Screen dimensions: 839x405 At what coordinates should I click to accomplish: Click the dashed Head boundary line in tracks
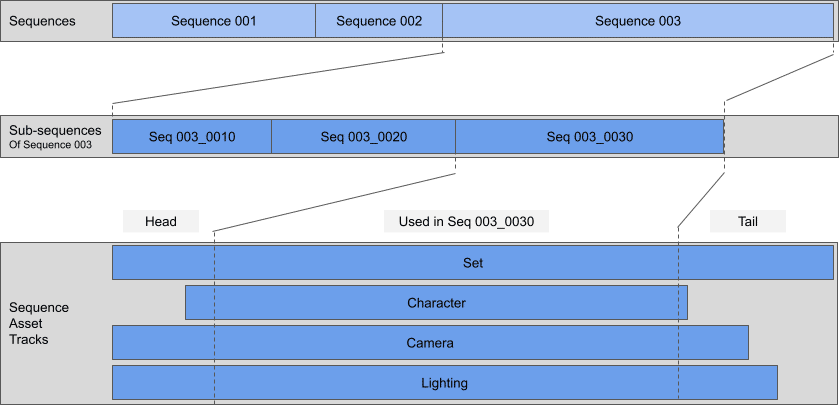coord(214,323)
